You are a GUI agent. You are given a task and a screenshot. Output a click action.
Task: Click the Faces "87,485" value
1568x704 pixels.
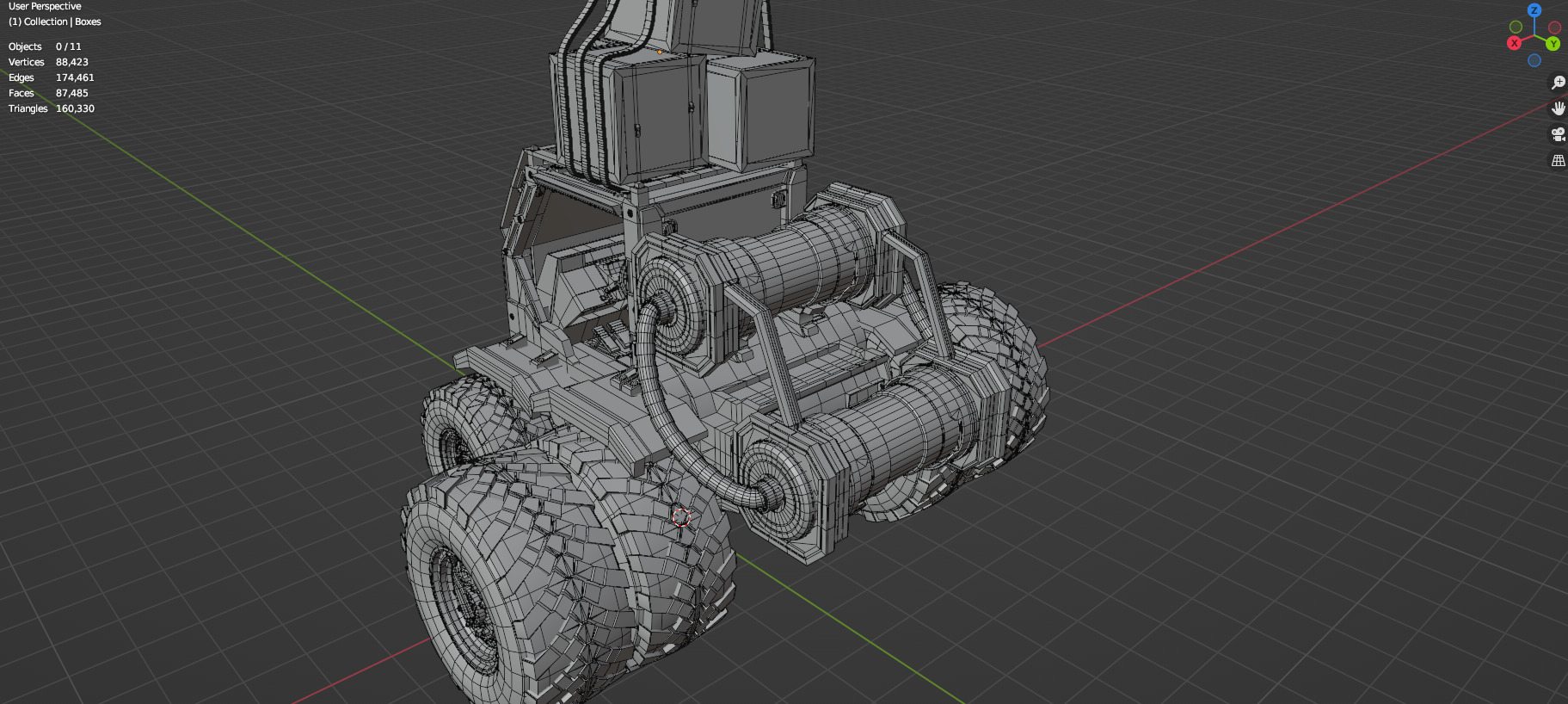(x=72, y=93)
